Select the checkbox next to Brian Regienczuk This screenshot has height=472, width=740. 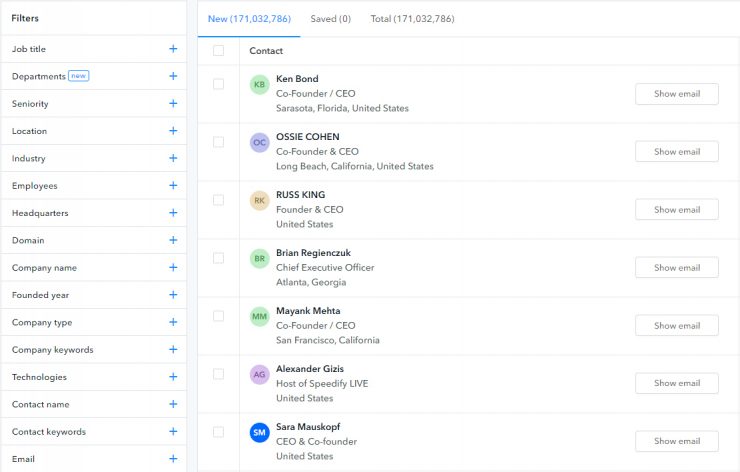pyautogui.click(x=219, y=258)
